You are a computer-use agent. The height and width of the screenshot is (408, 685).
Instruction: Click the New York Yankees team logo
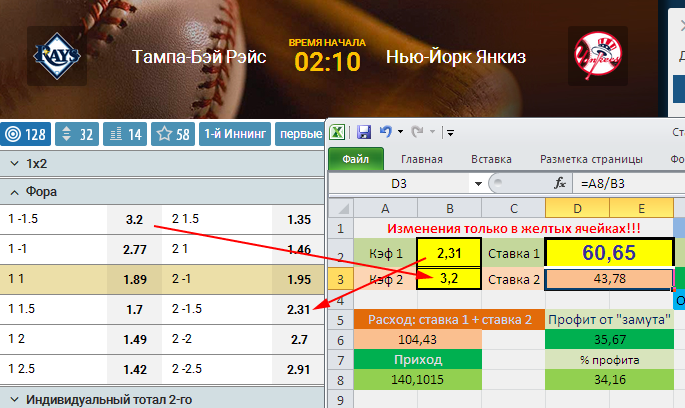pos(598,56)
